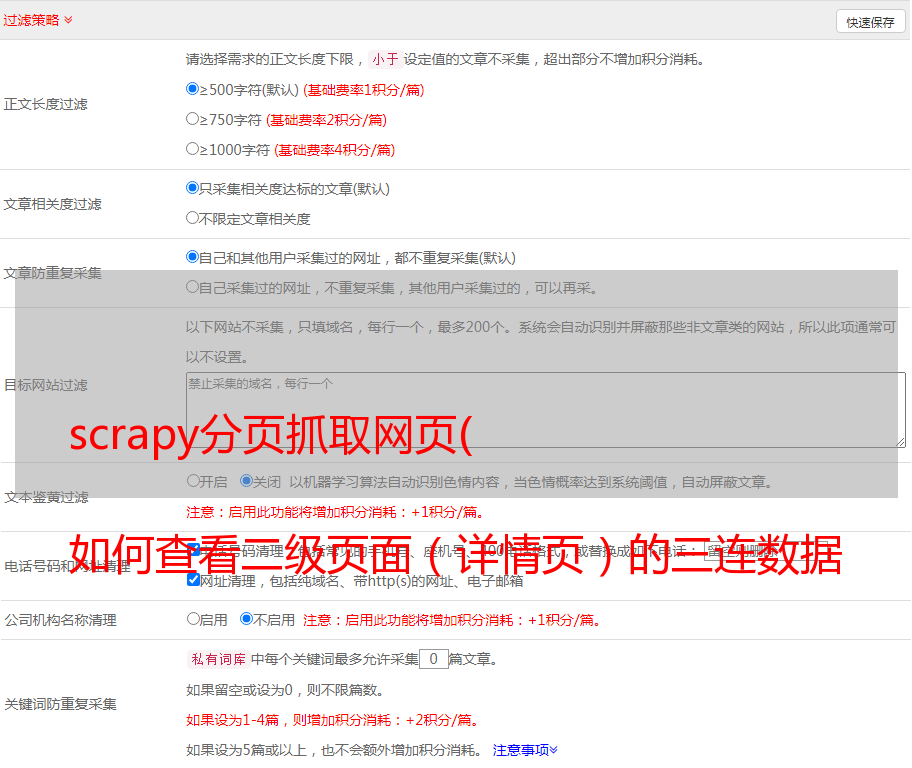
Task: Click red text 基础费率2积分/篇
Action: [x=326, y=120]
